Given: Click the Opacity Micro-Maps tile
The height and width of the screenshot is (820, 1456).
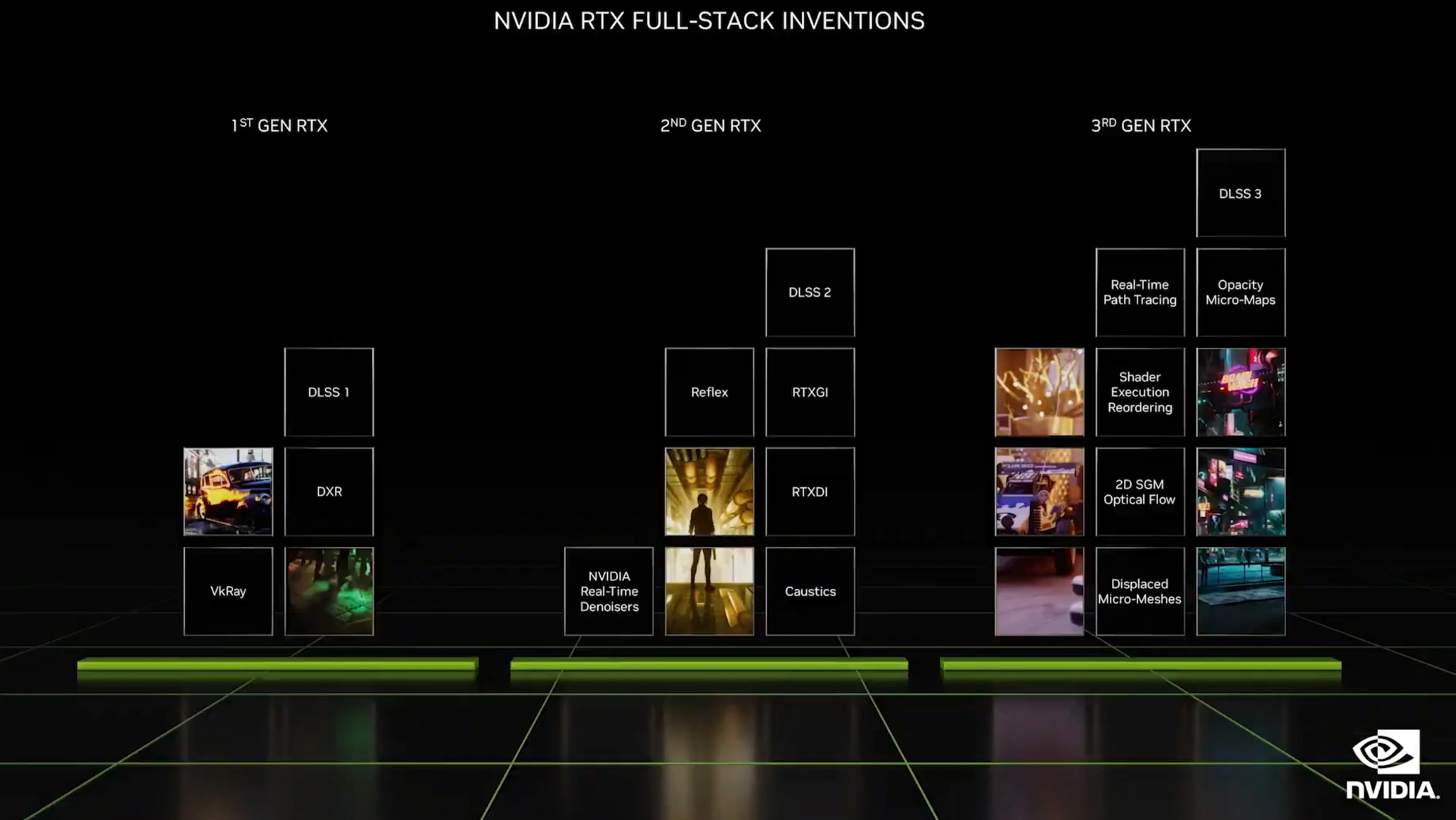Looking at the screenshot, I should 1241,292.
